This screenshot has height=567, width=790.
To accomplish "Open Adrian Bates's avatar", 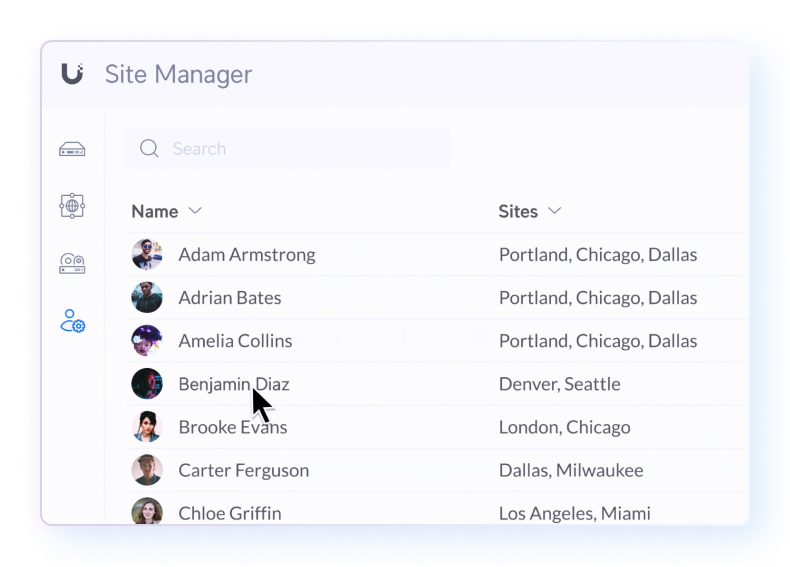I will [147, 297].
